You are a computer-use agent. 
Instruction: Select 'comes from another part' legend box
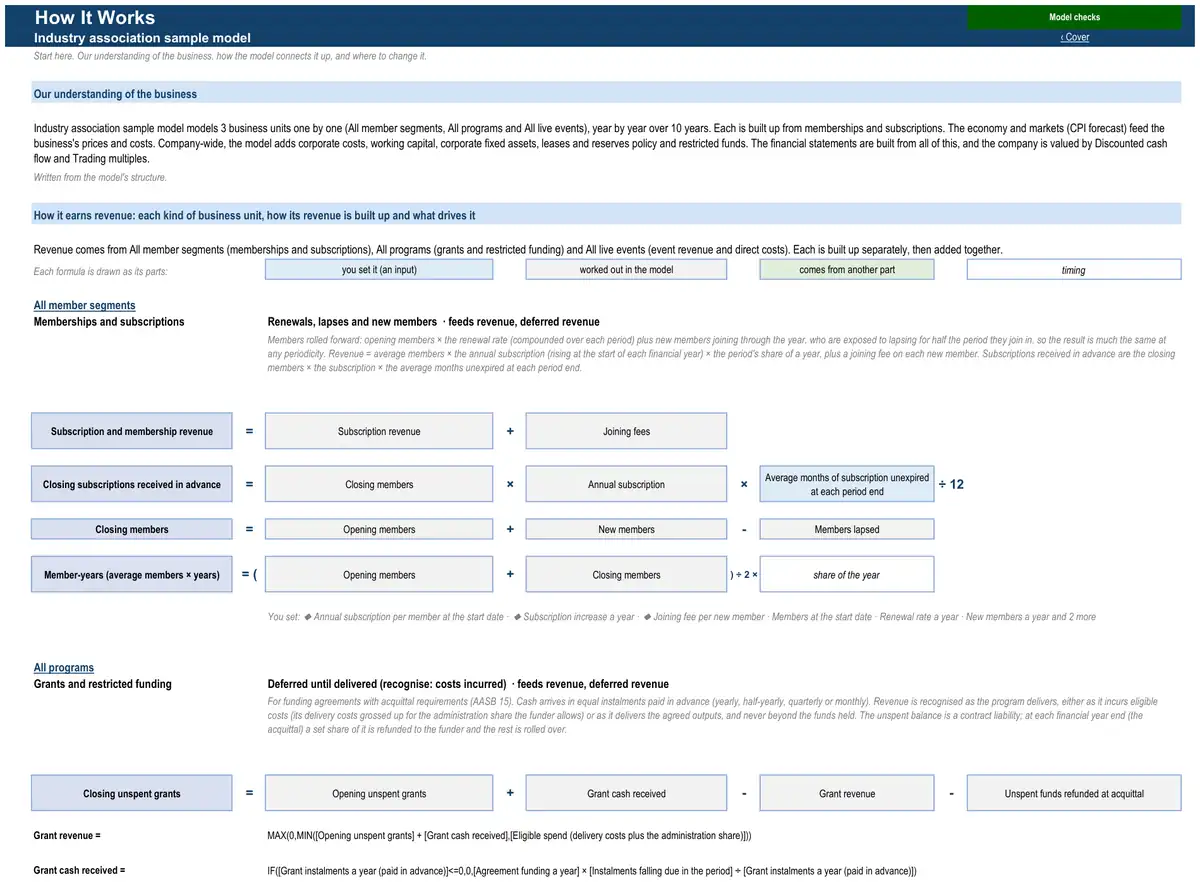pos(847,270)
